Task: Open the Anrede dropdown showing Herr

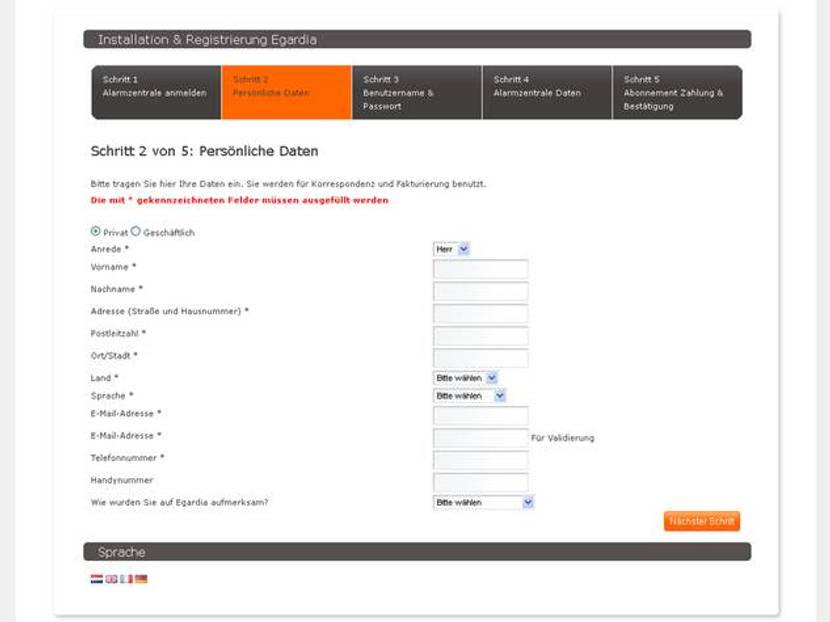Action: pos(452,249)
